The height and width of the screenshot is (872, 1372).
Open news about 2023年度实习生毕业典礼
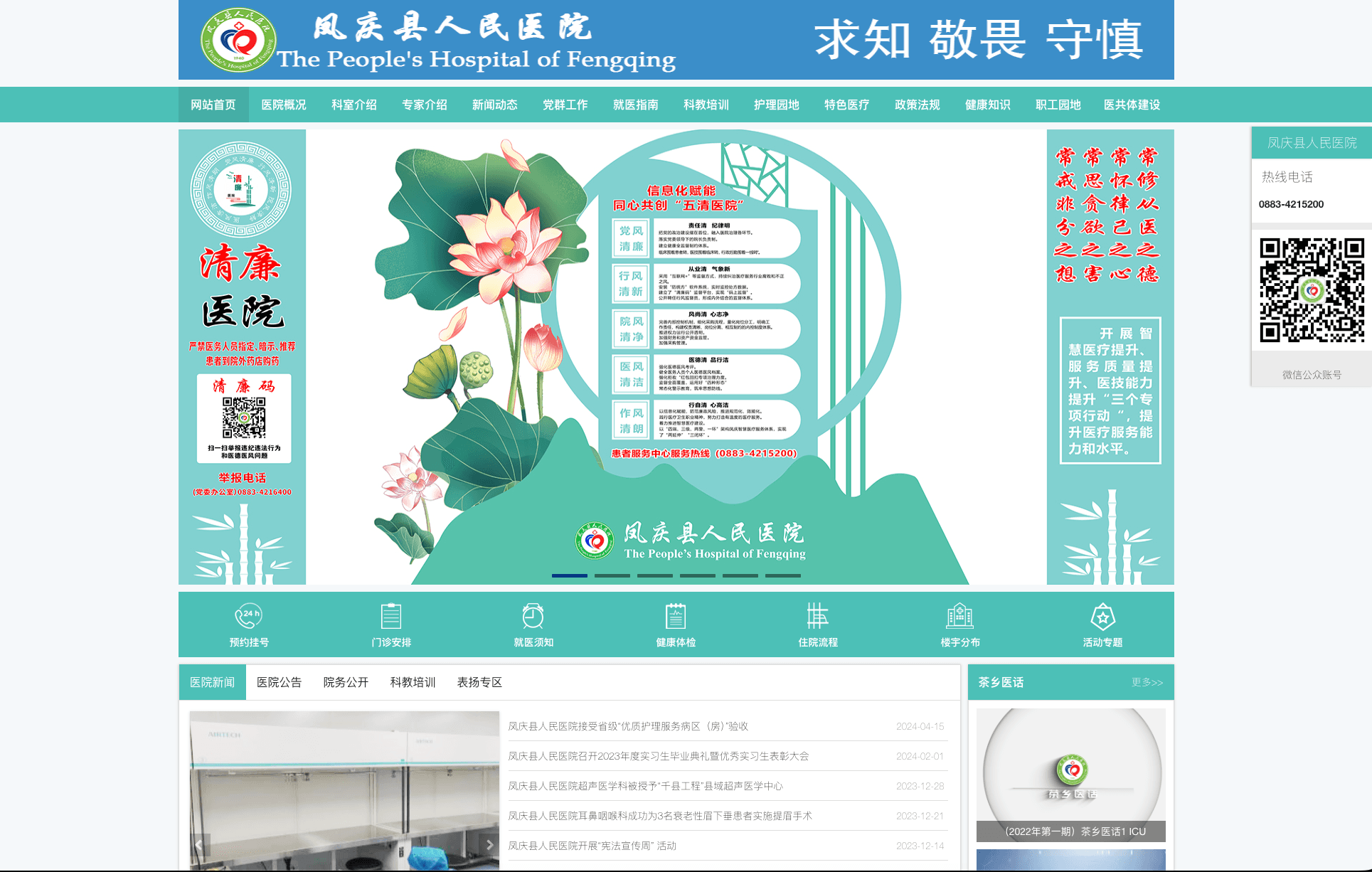click(659, 756)
